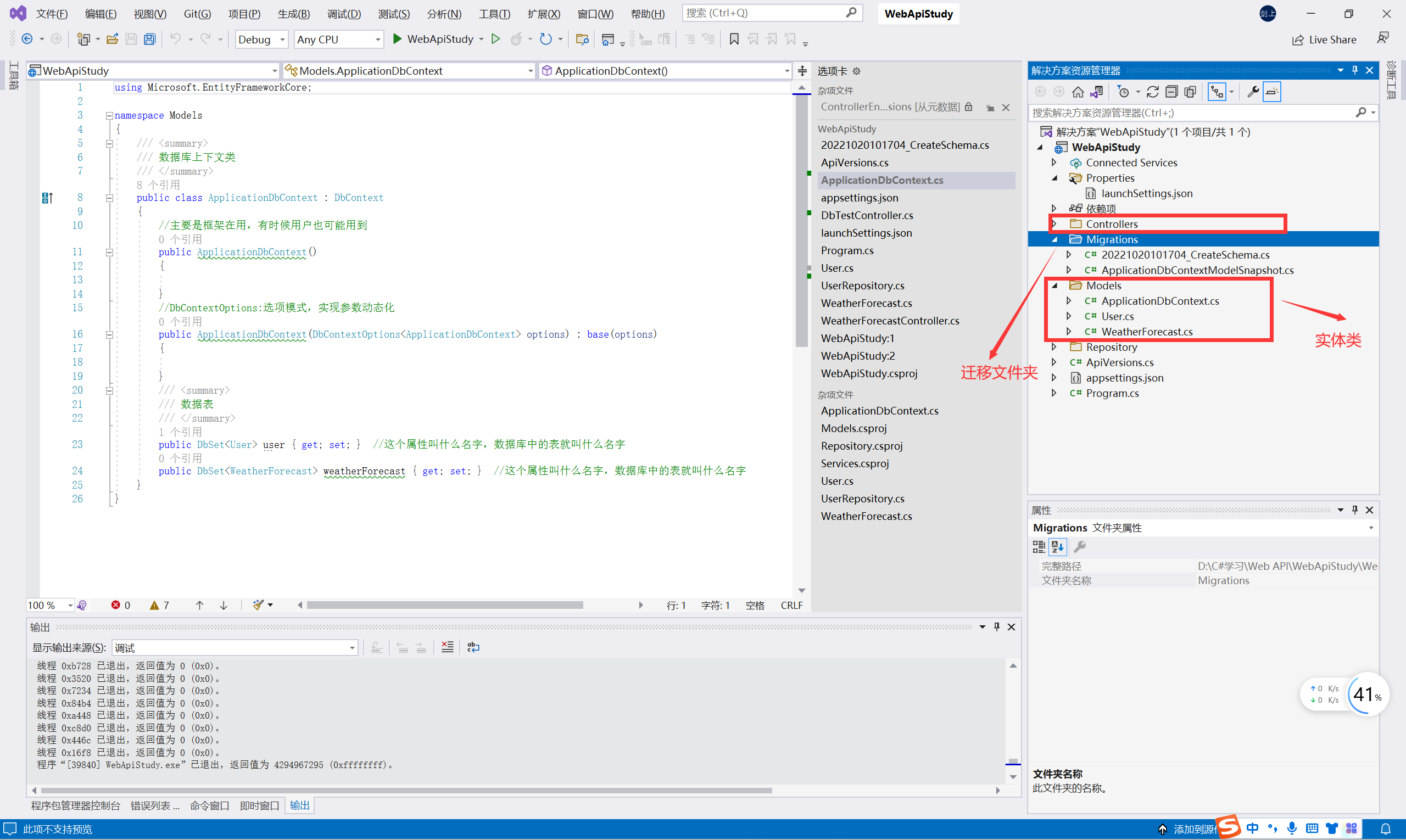Toggle alphabetical sorting in Properties panel
Image resolution: width=1406 pixels, height=840 pixels.
pyautogui.click(x=1057, y=547)
